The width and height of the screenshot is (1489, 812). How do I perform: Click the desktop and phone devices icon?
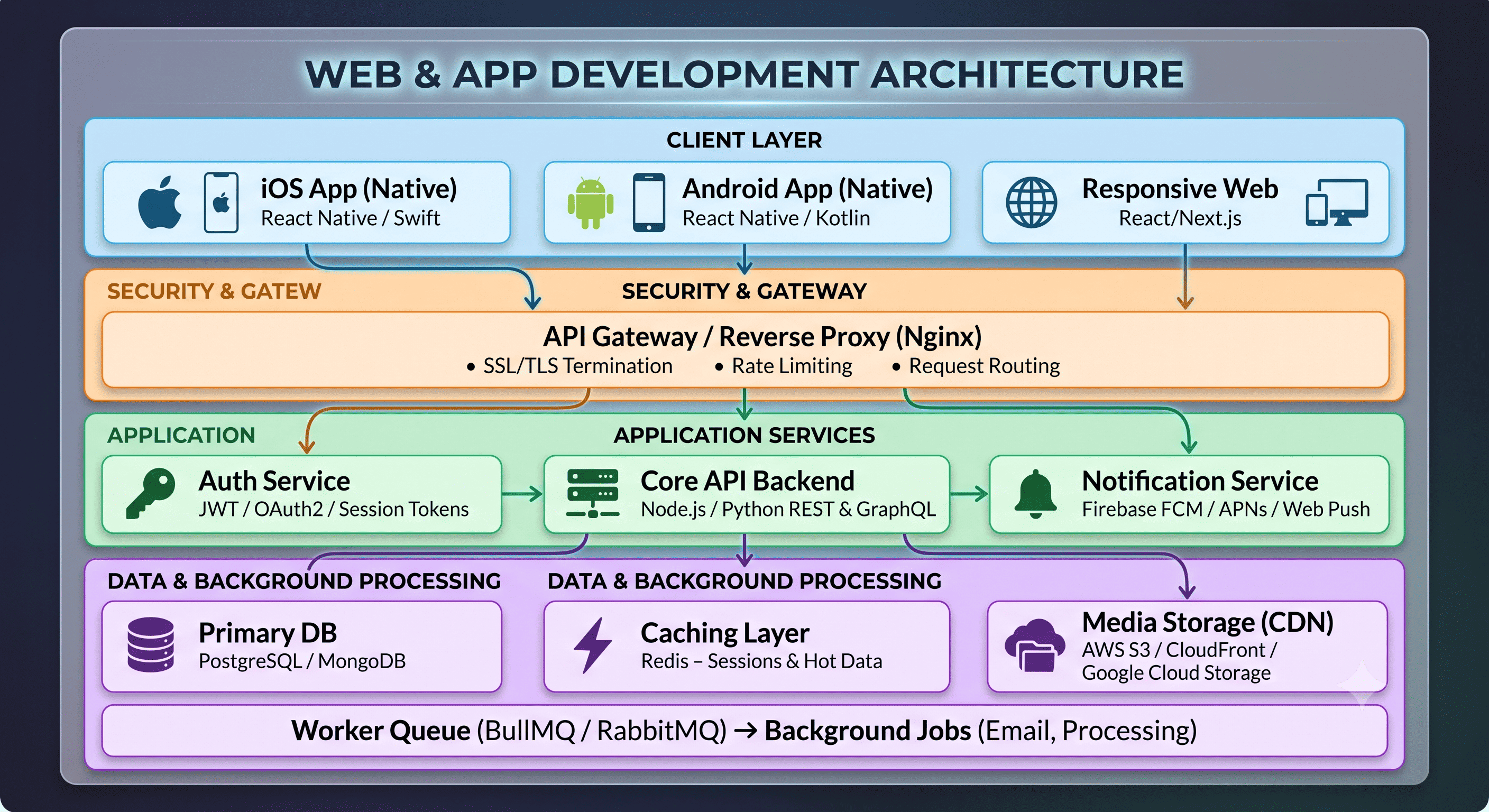(1336, 202)
